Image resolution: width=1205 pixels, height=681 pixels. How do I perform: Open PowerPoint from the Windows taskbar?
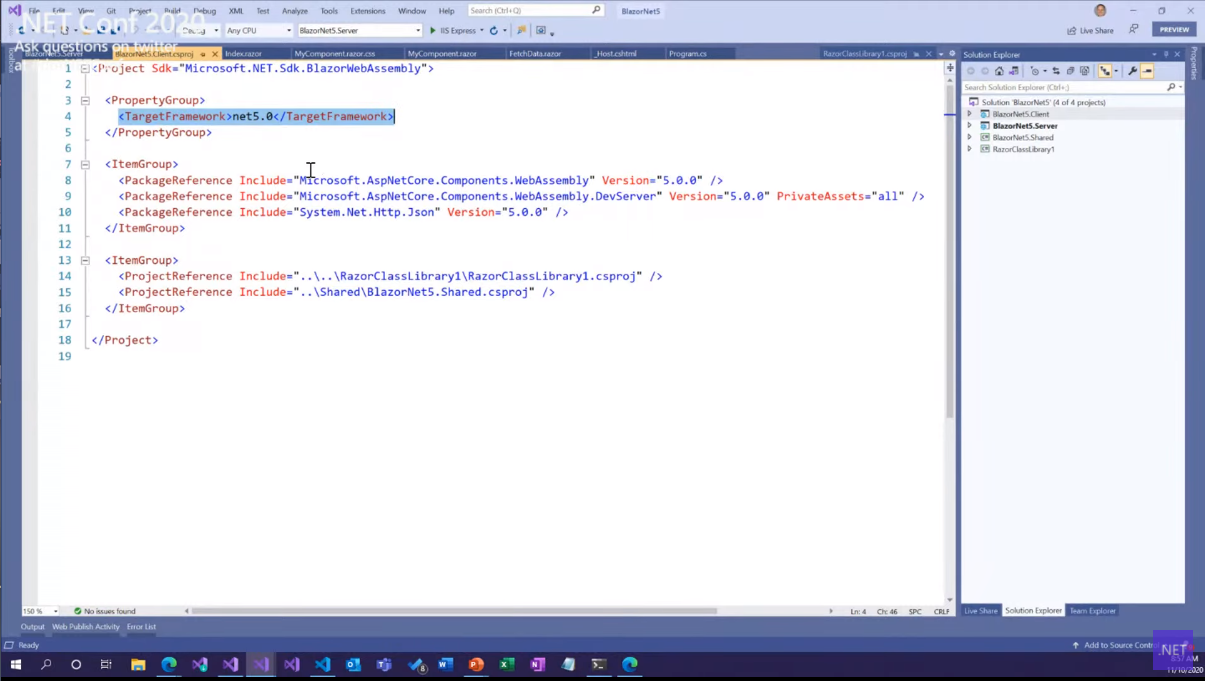pyautogui.click(x=476, y=664)
